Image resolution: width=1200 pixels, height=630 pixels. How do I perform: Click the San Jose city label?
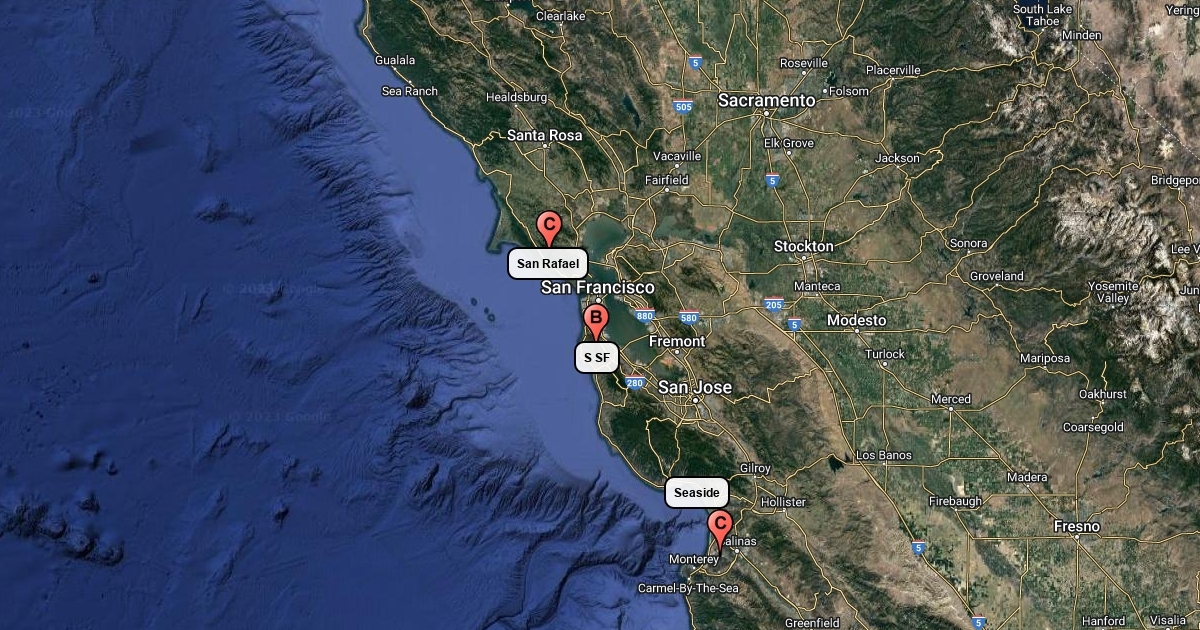[x=695, y=388]
